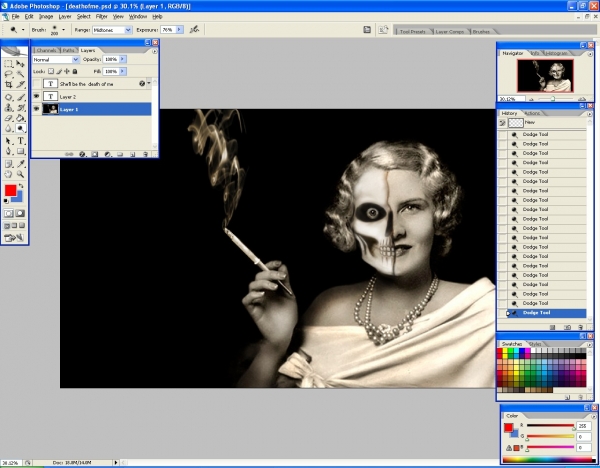This screenshot has height=468, width=600.
Task: Select the Paint Bucket tool
Action: pyautogui.click(x=20, y=118)
